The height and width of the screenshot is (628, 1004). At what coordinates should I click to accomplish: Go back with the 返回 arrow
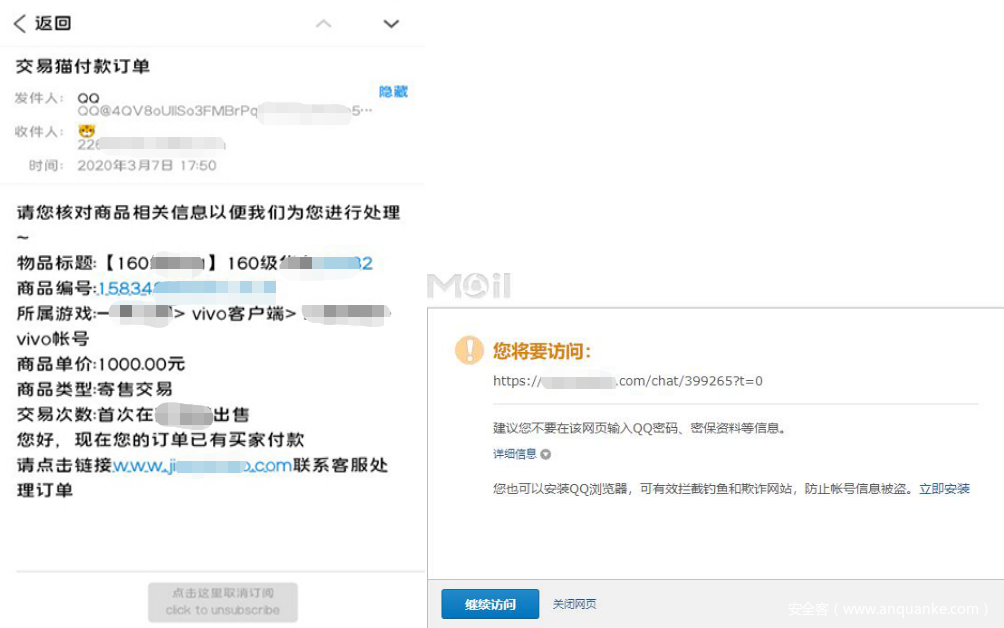click(x=42, y=24)
